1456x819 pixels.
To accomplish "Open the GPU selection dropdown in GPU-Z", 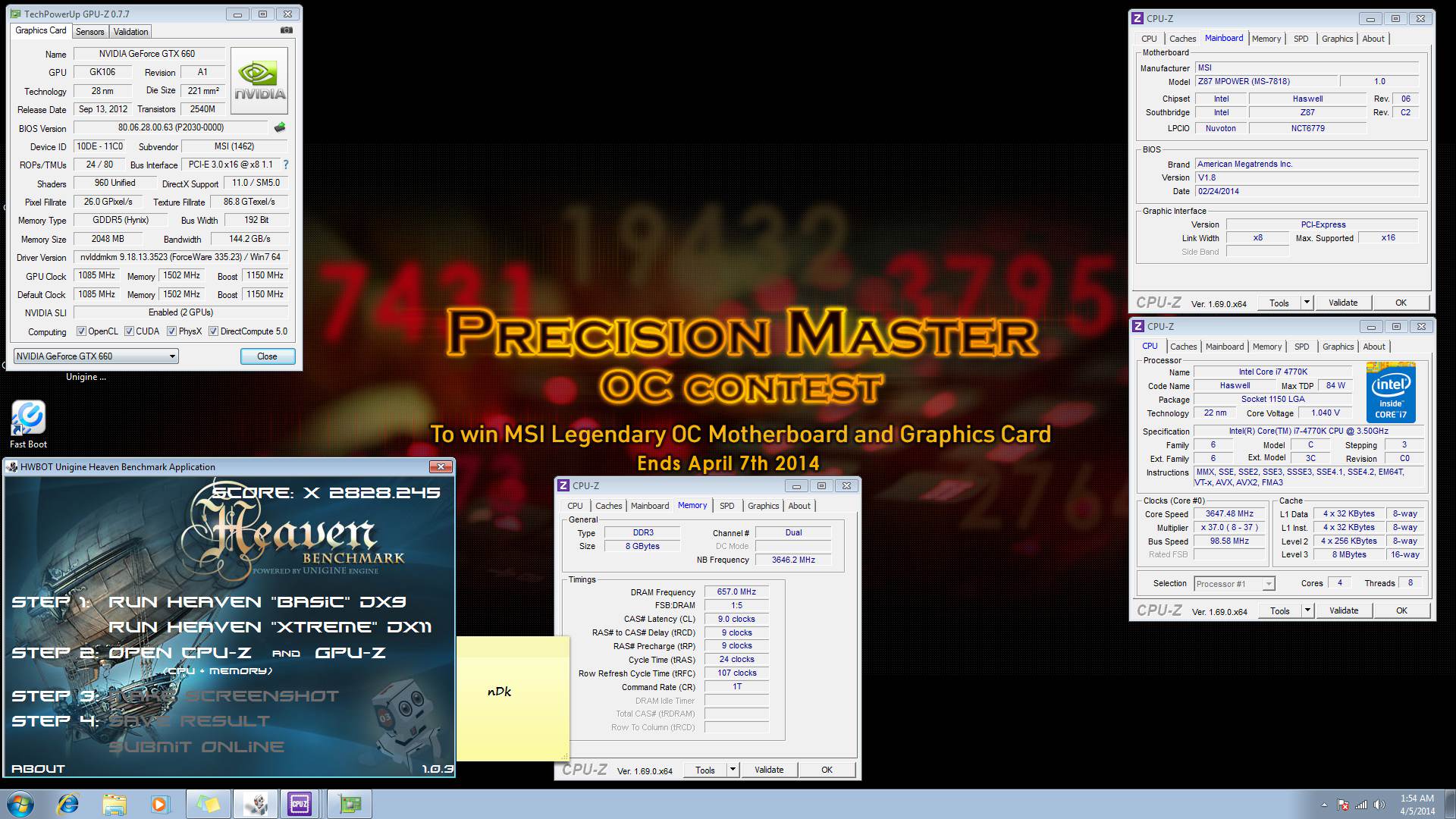I will (96, 356).
